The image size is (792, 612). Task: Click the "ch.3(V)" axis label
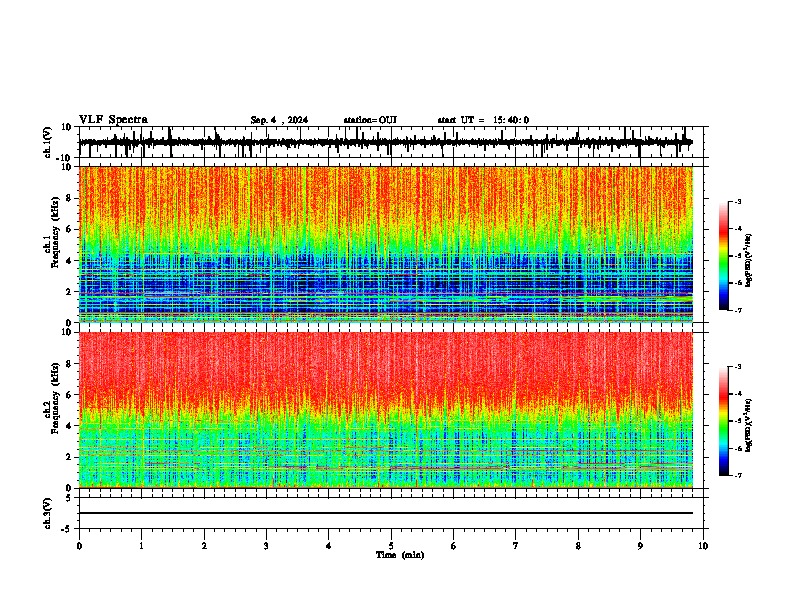click(x=48, y=513)
